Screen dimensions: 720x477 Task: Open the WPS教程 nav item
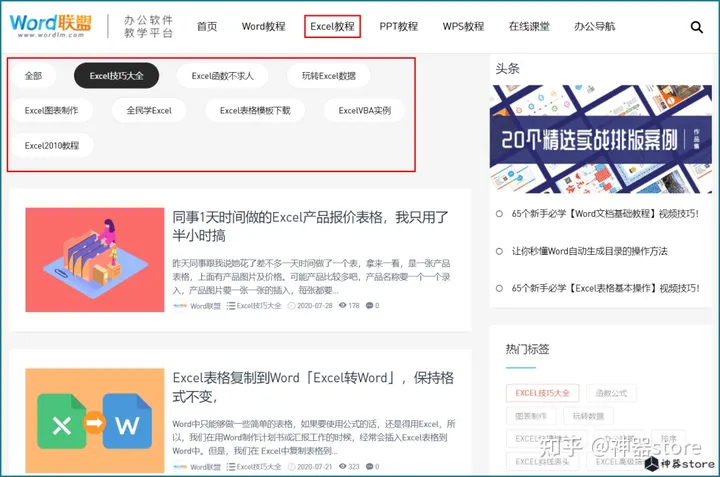pyautogui.click(x=463, y=27)
